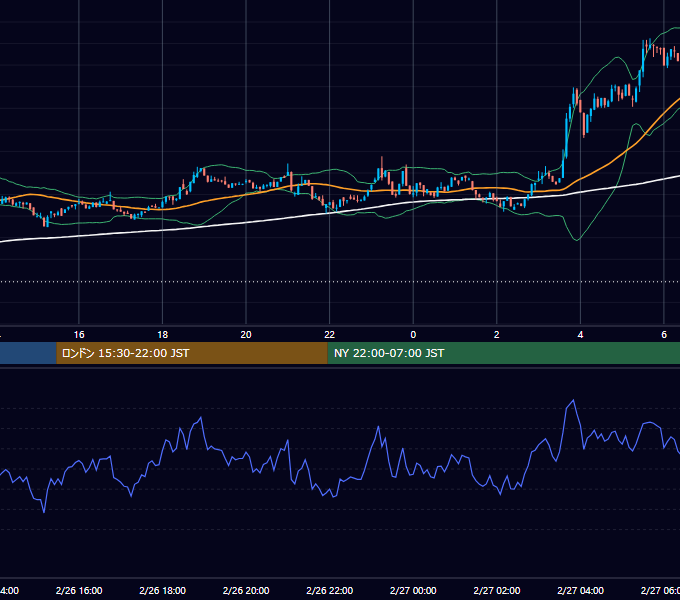Click the 4 hour label on the price chart axis
680x600 pixels.
pos(580,335)
